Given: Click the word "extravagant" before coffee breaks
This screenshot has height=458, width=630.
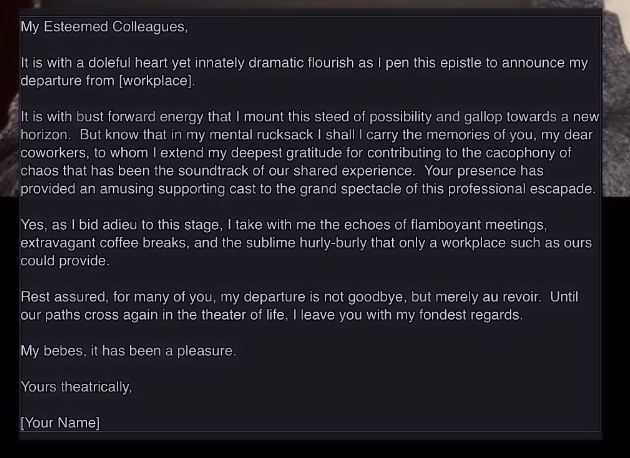Looking at the screenshot, I should click(x=58, y=243).
